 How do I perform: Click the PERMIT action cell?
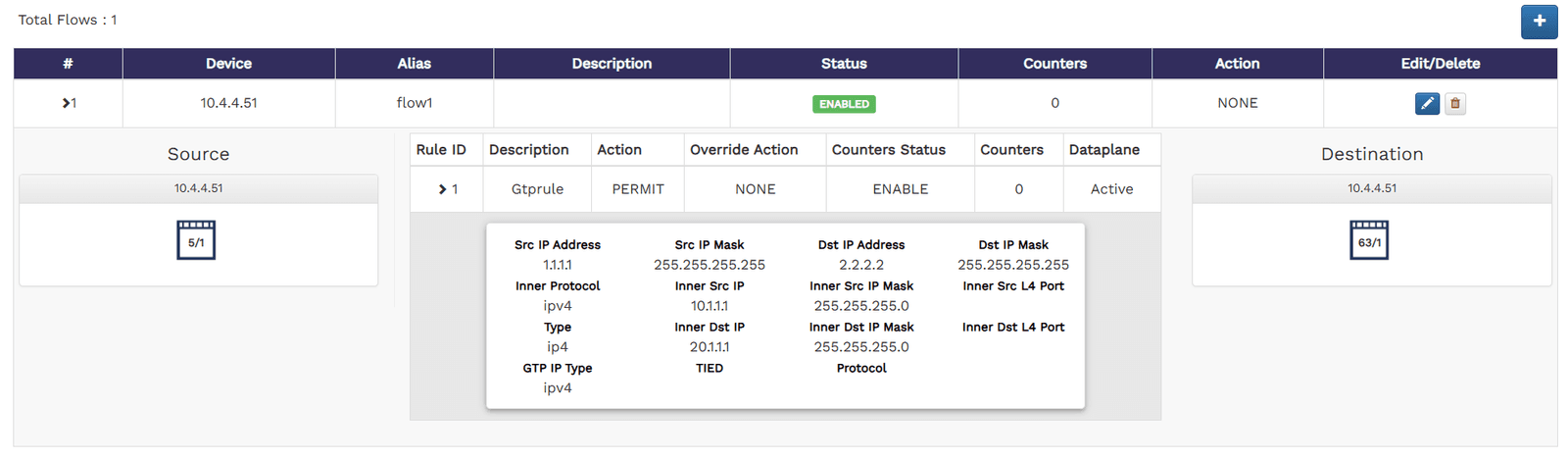click(638, 189)
